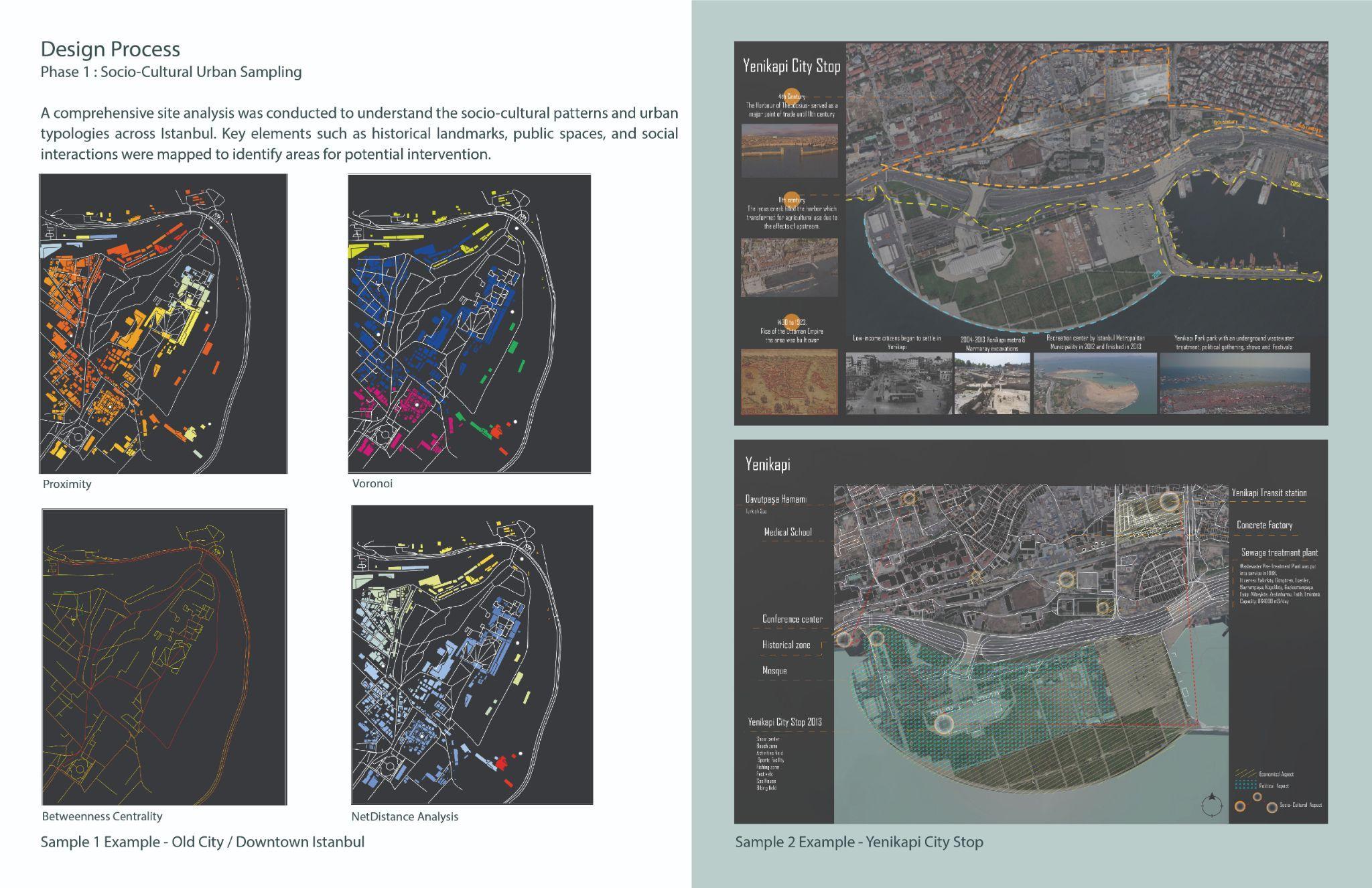The width and height of the screenshot is (1372, 888).
Task: Click the Political Aspect cross-pattern legend symbol
Action: 1244,785
